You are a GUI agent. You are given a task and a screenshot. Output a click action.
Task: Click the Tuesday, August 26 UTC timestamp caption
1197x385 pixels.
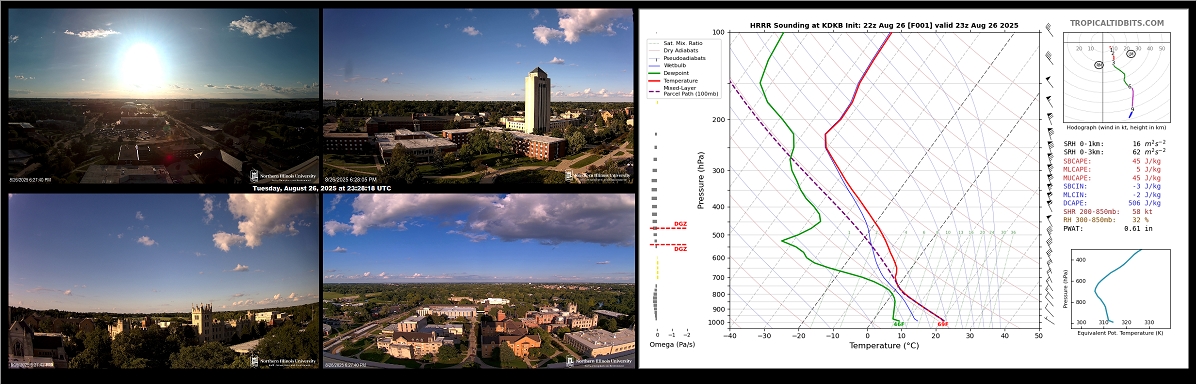point(321,188)
